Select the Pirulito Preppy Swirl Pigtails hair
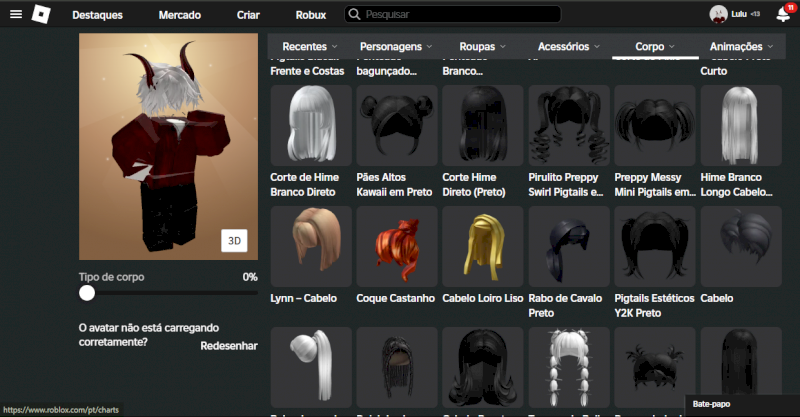This screenshot has width=800, height=417. tap(569, 126)
